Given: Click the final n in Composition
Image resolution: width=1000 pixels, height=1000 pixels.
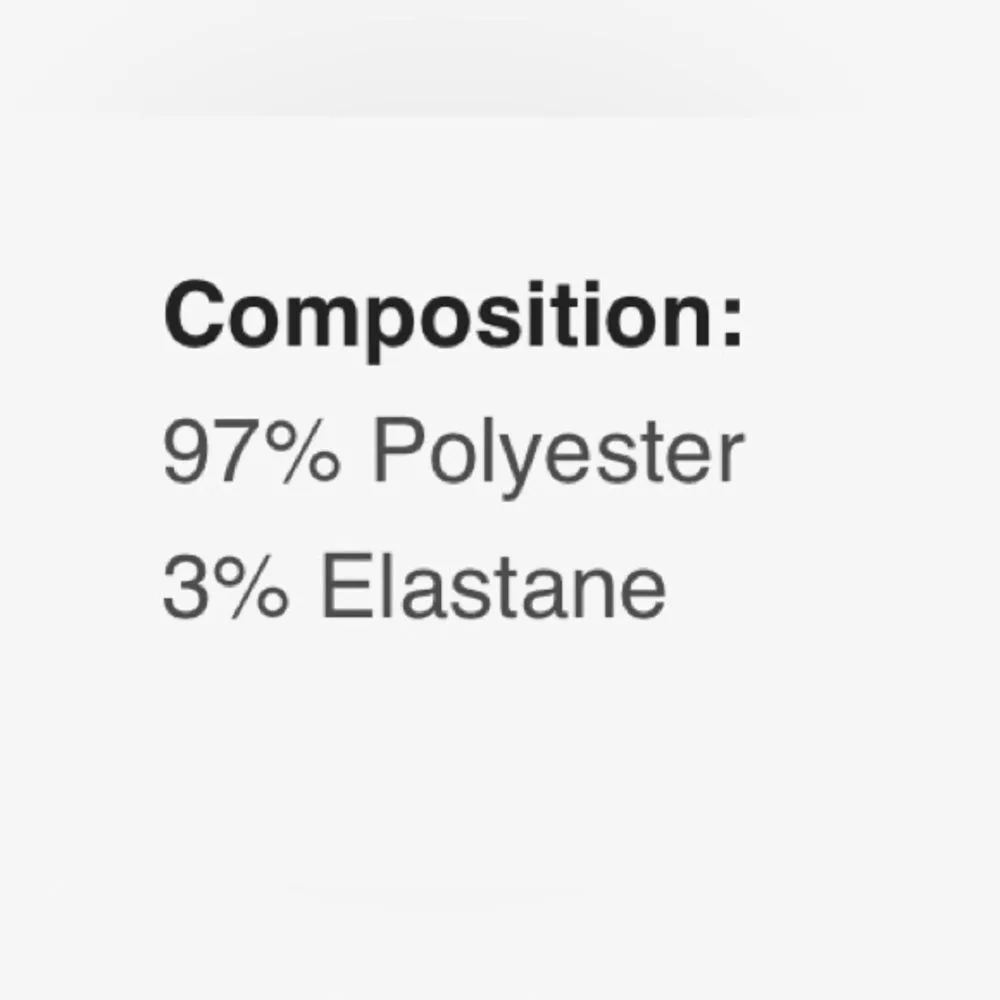Looking at the screenshot, I should 689,320.
